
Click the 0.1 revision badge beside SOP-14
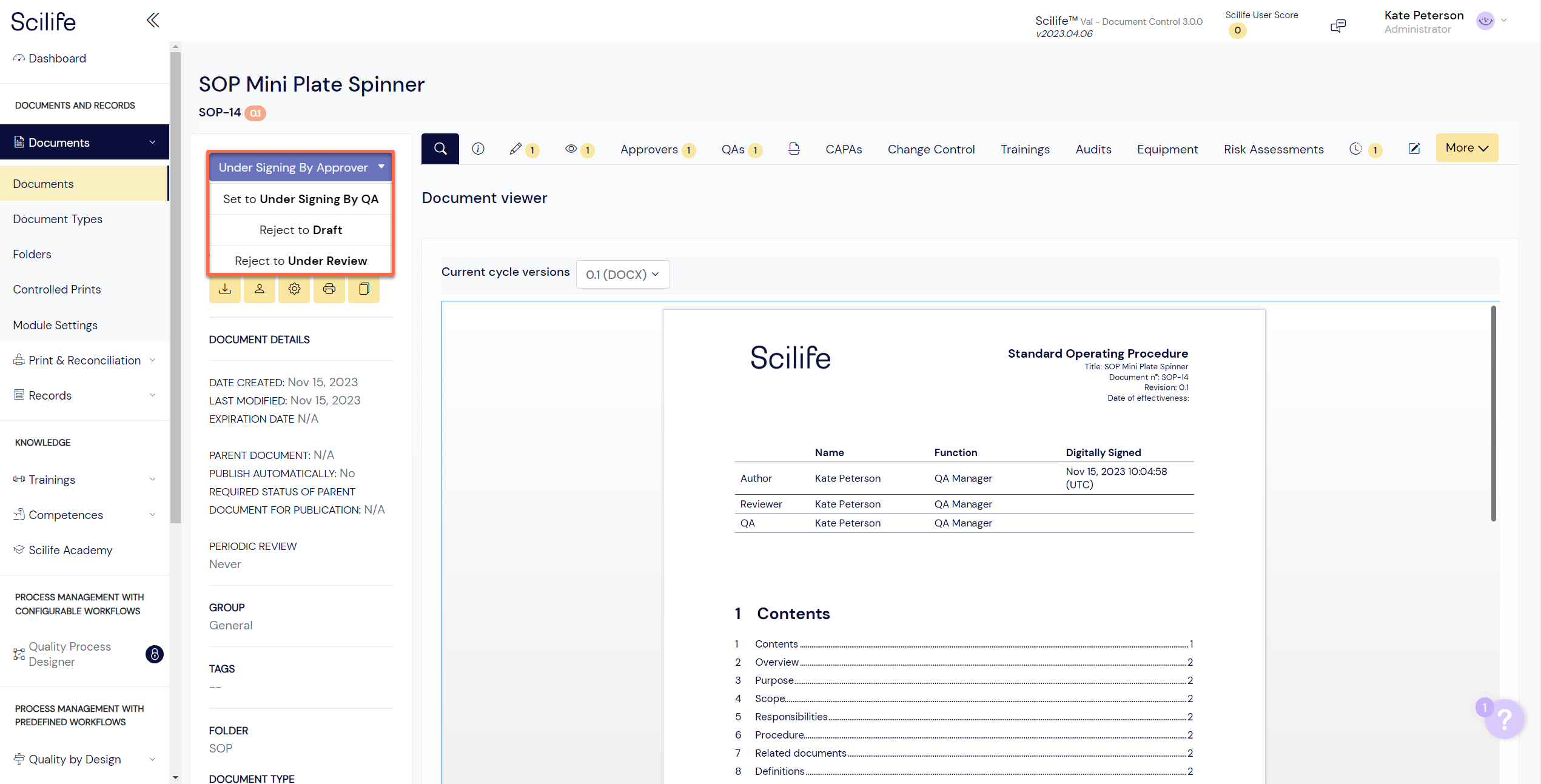255,113
